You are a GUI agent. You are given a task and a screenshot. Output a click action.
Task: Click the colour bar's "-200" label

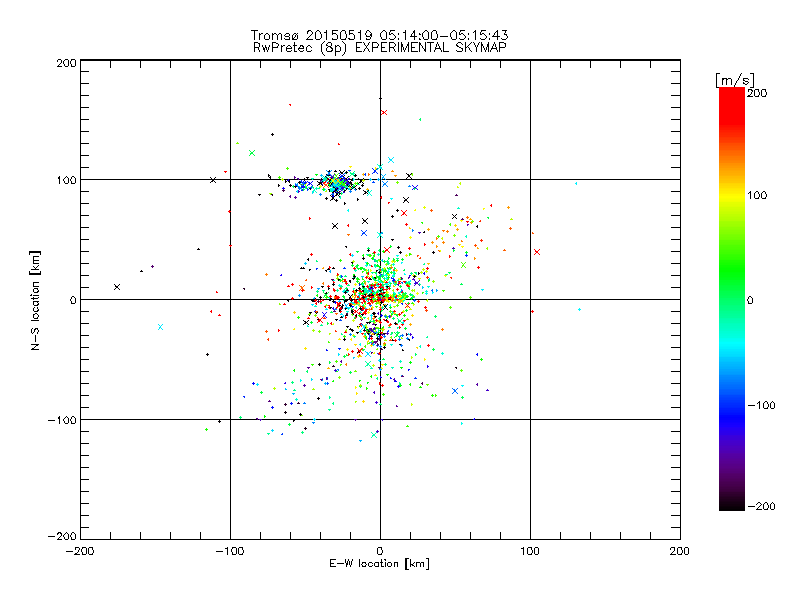(761, 506)
